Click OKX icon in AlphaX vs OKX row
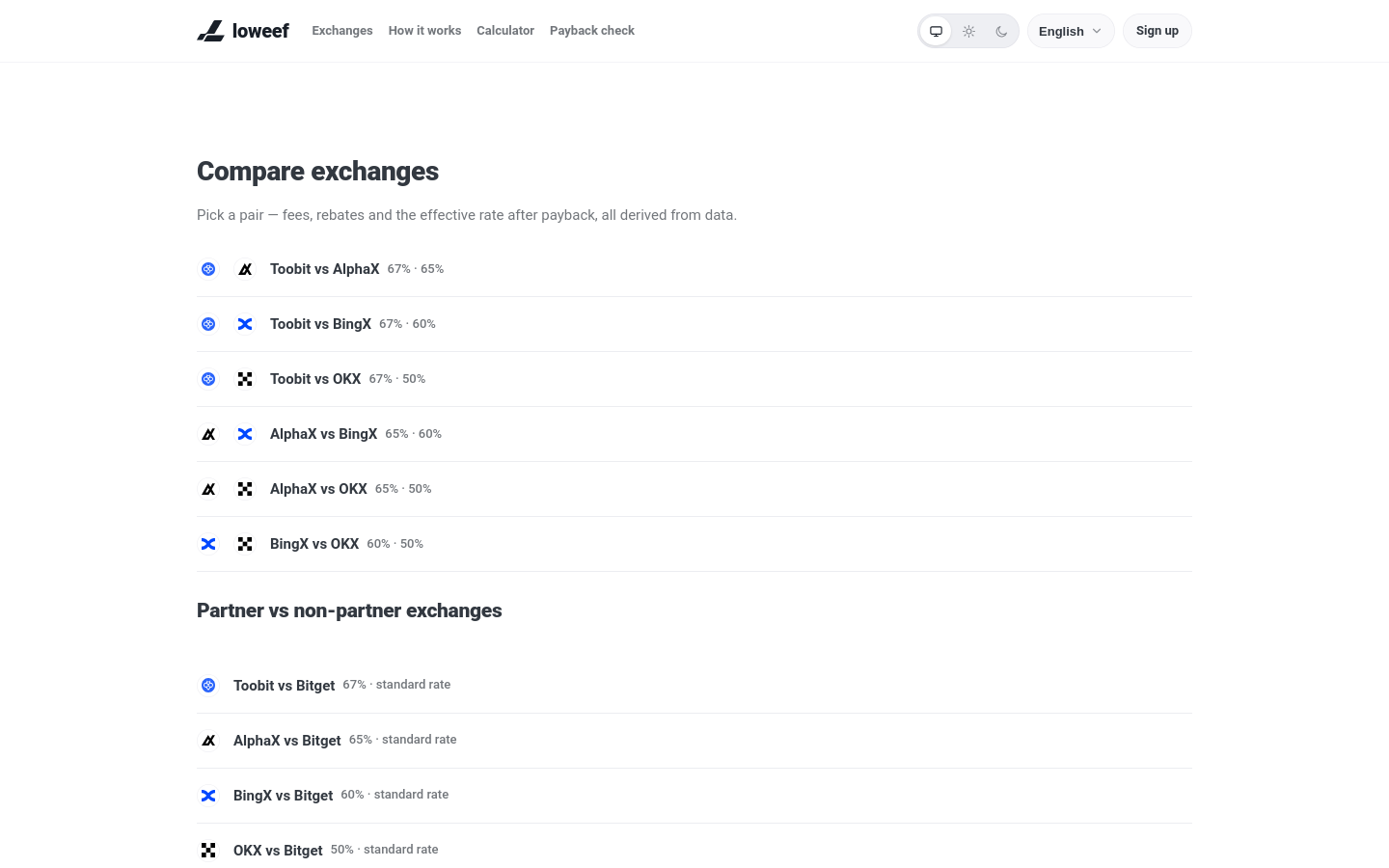The image size is (1389, 868). point(245,489)
